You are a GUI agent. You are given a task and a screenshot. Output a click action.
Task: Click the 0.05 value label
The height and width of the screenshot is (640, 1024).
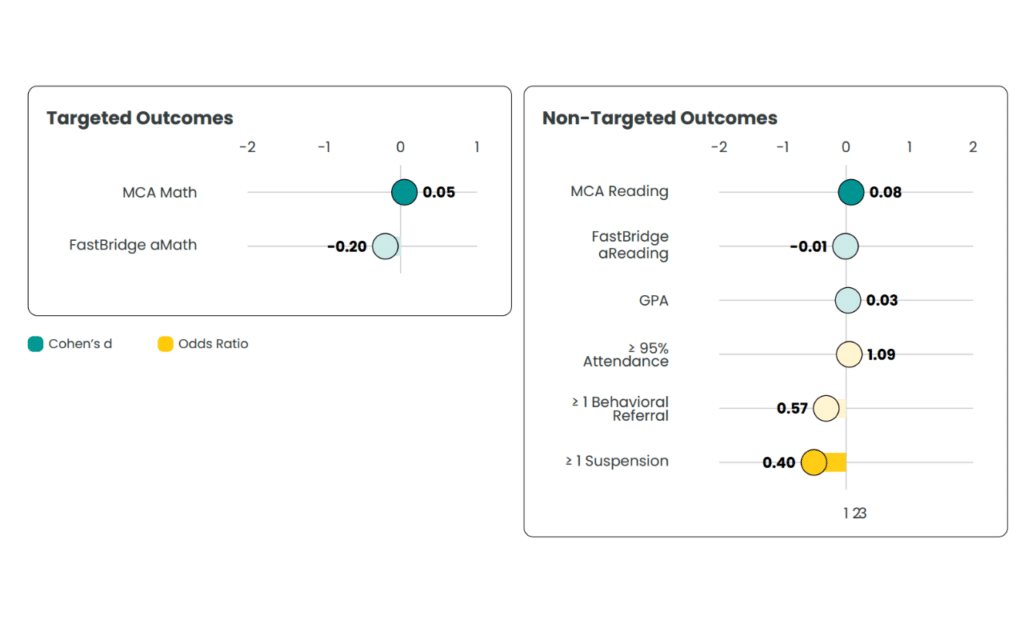(439, 192)
